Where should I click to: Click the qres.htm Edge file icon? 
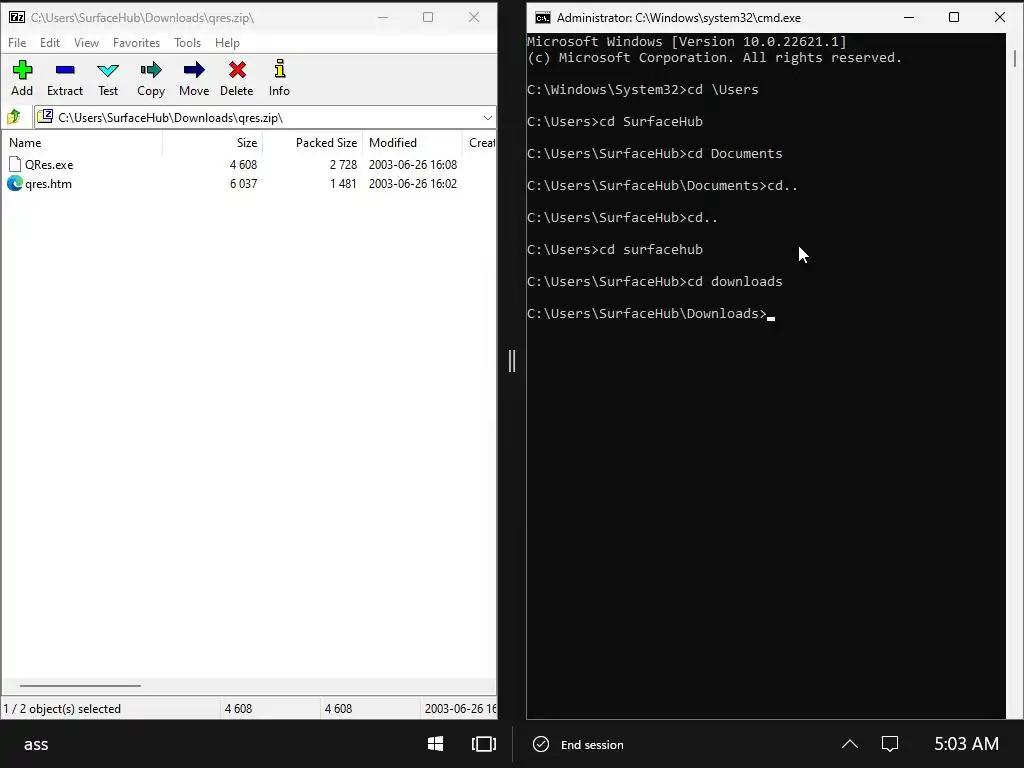click(14, 184)
